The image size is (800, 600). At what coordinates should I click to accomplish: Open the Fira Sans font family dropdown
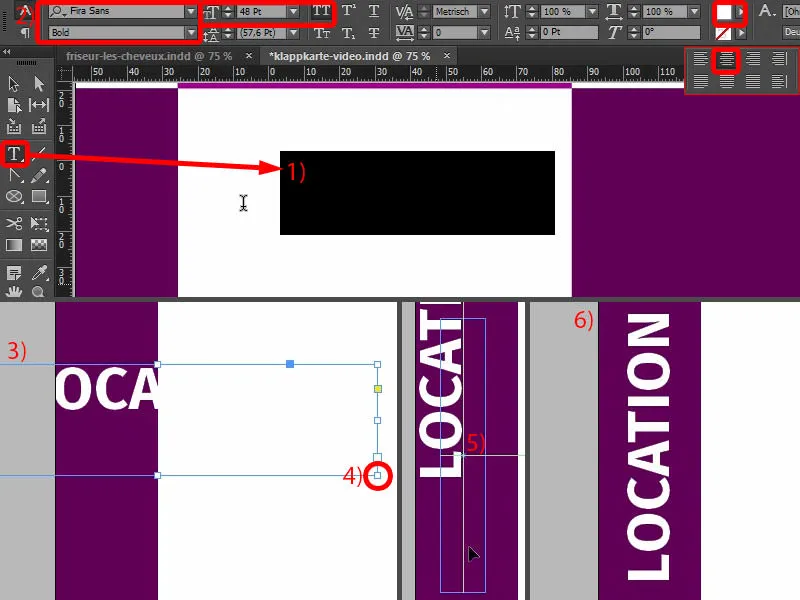190,11
